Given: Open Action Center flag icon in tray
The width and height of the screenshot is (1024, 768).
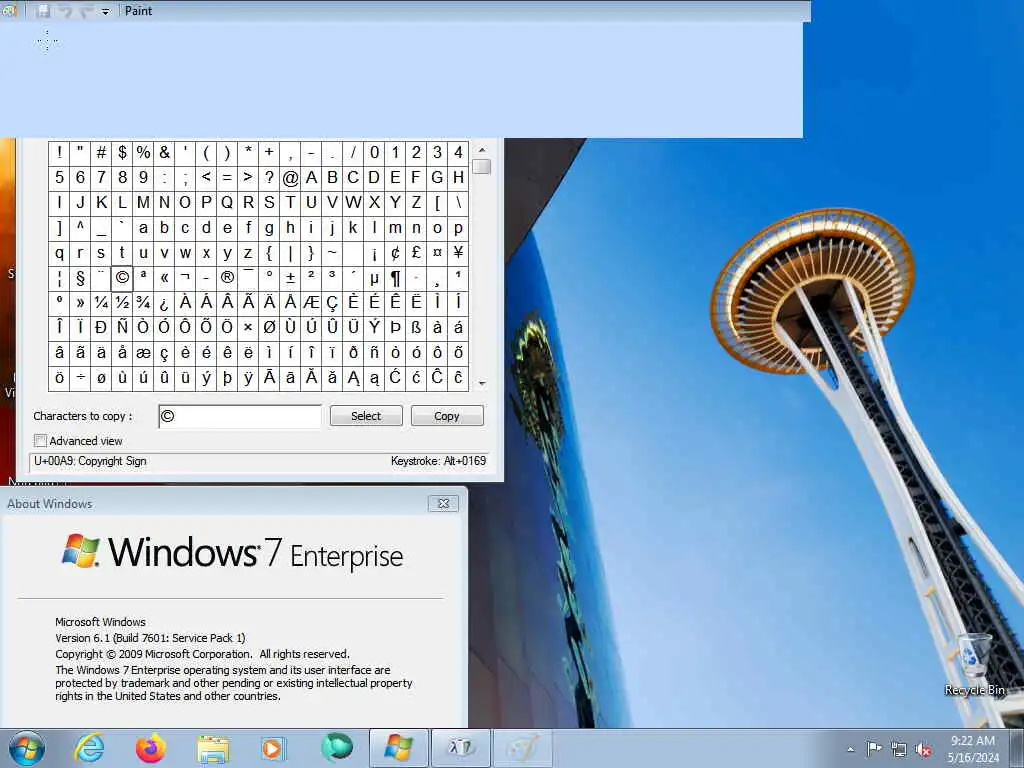Looking at the screenshot, I should 874,749.
